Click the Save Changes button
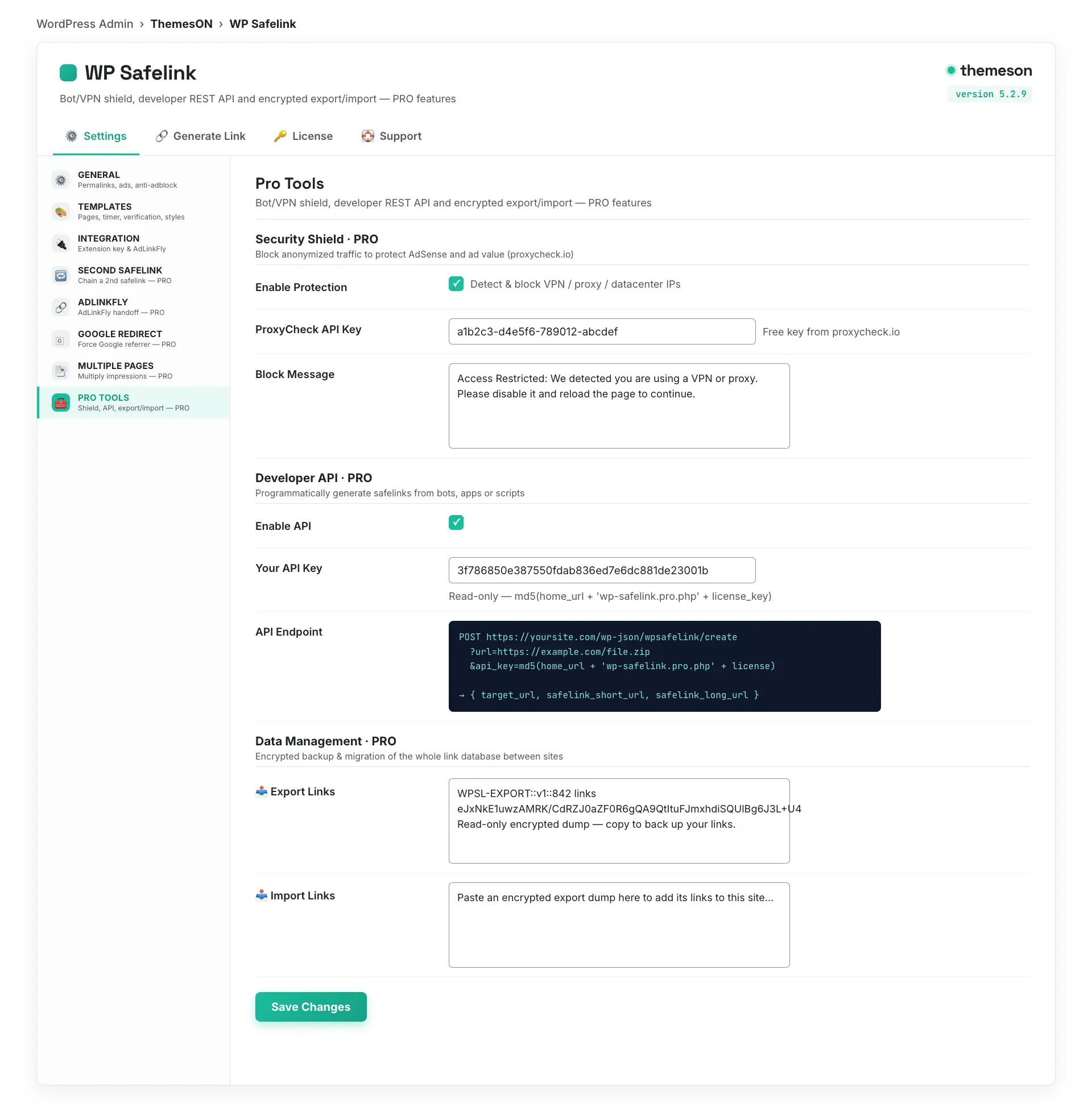 pyautogui.click(x=311, y=1006)
